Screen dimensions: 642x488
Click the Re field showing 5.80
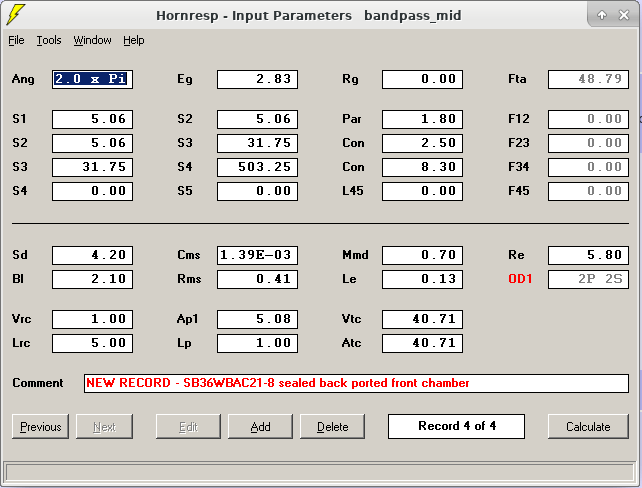pyautogui.click(x=588, y=255)
